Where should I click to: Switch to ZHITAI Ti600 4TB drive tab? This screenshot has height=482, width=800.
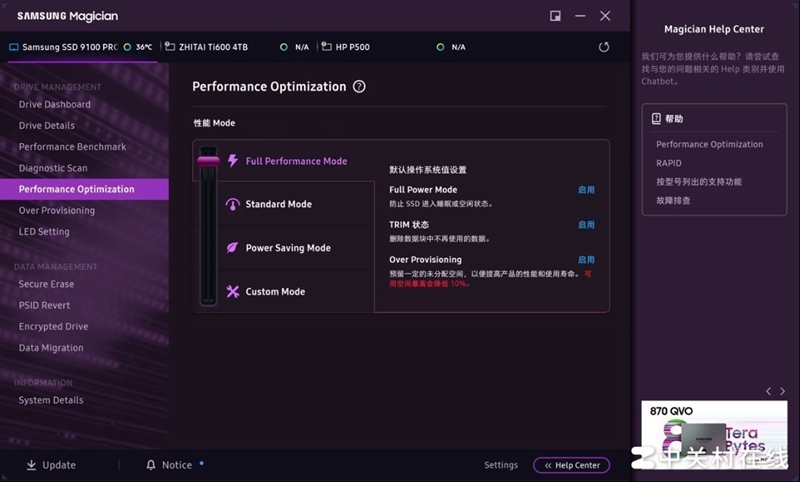pyautogui.click(x=238, y=47)
